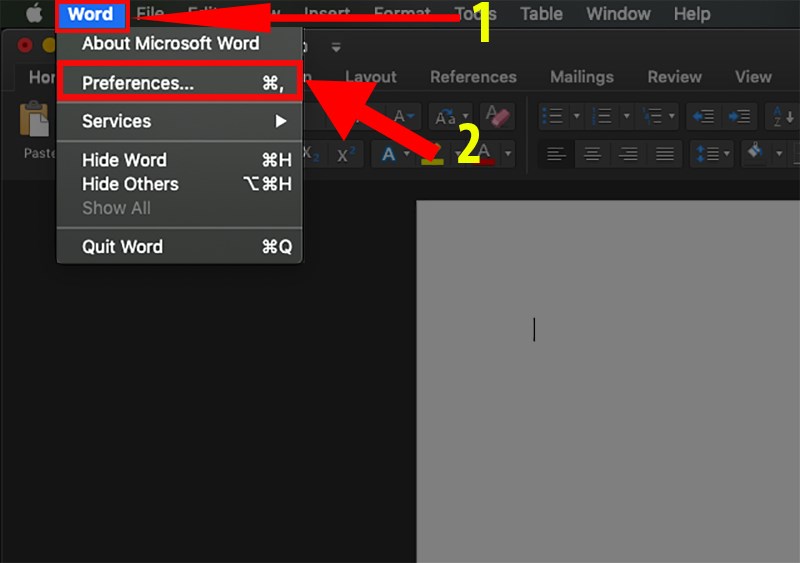Switch to the Mailings ribbon tab

[x=582, y=77]
